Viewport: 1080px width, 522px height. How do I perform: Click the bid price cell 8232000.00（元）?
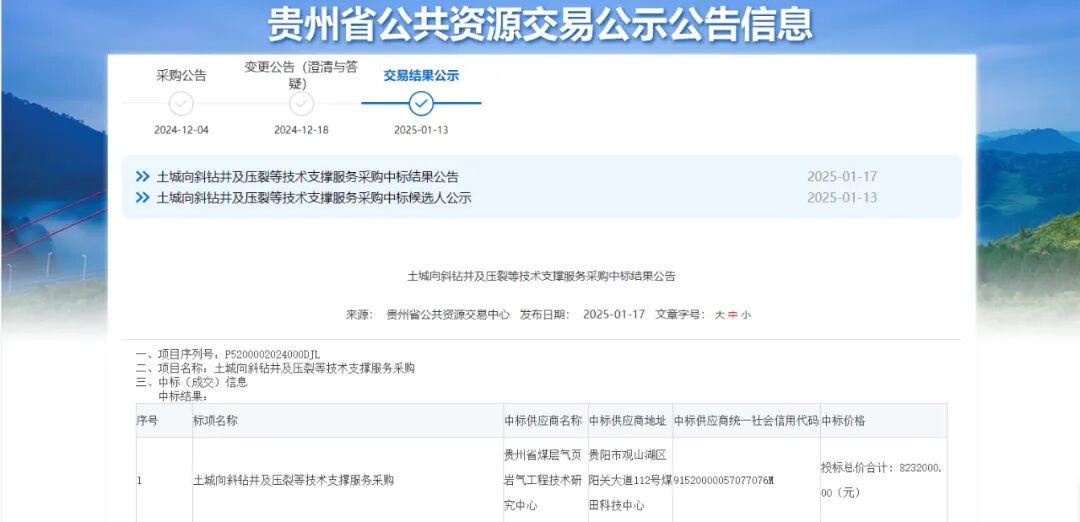pyautogui.click(x=882, y=481)
